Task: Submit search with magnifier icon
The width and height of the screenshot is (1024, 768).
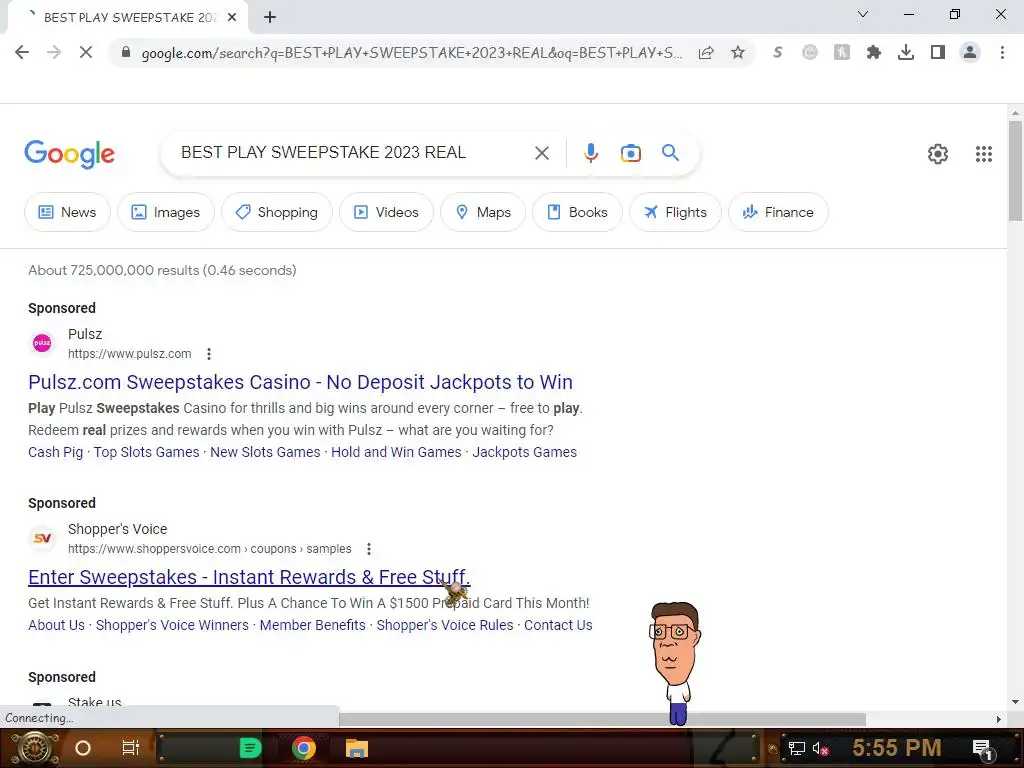Action: (670, 153)
